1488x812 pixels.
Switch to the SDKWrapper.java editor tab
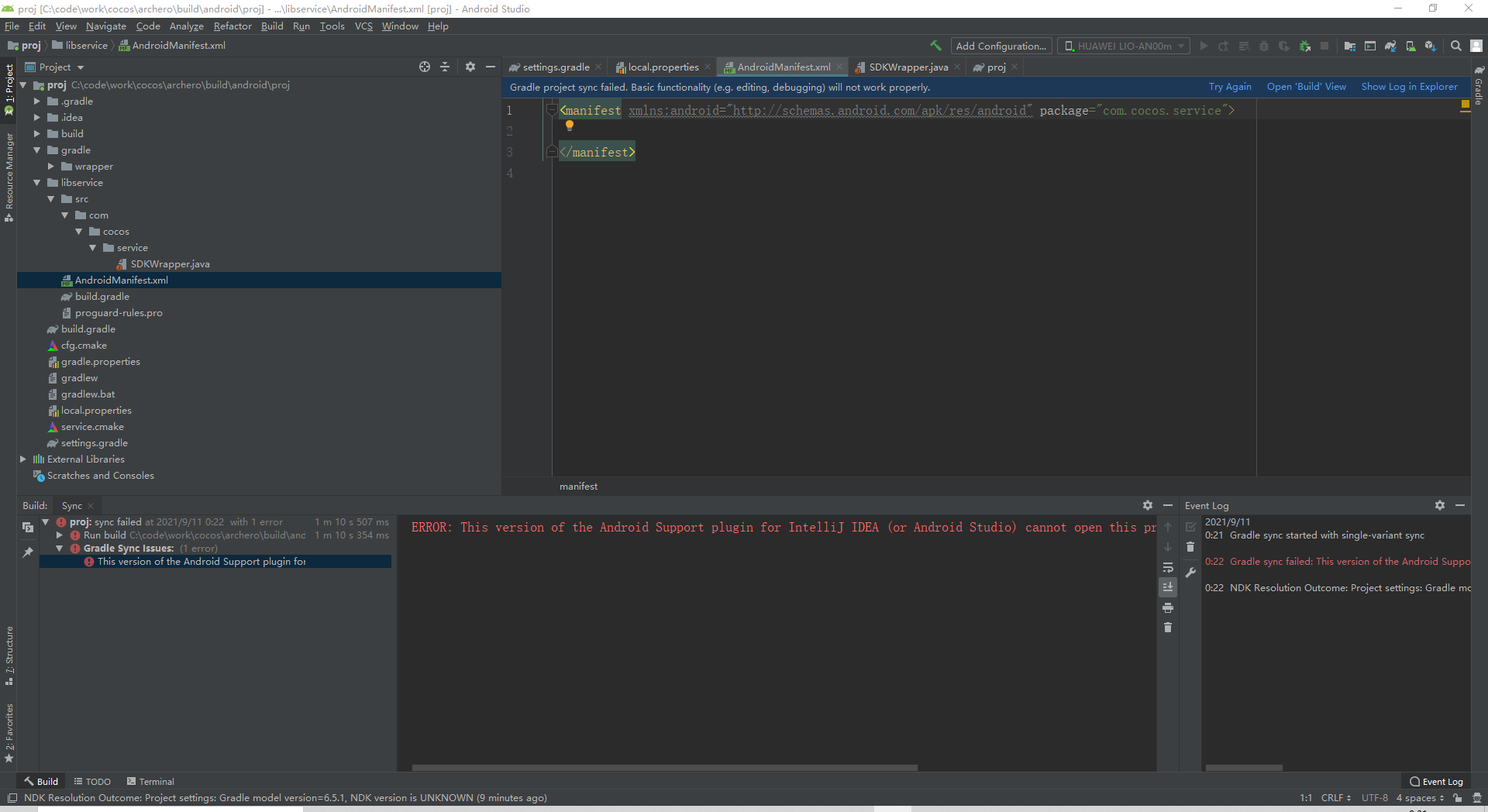[x=908, y=67]
